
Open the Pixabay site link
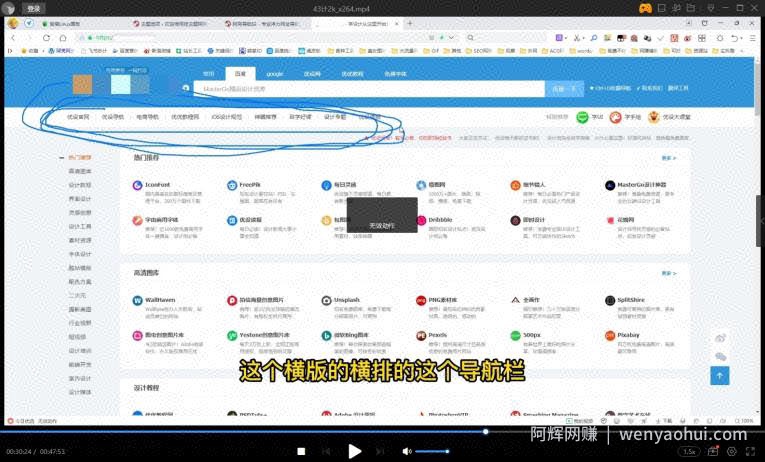tap(628, 335)
